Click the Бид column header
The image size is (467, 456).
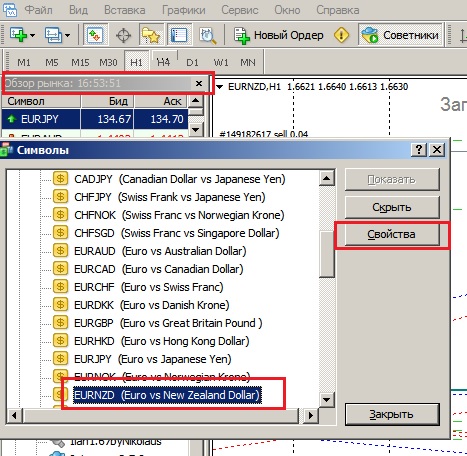[107, 101]
